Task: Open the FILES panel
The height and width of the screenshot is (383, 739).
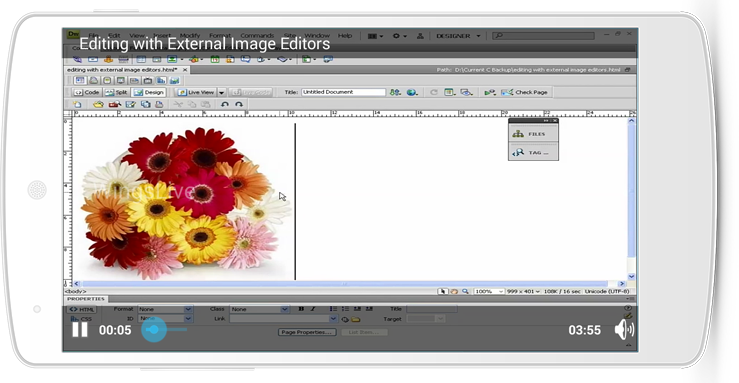Action: coord(533,134)
